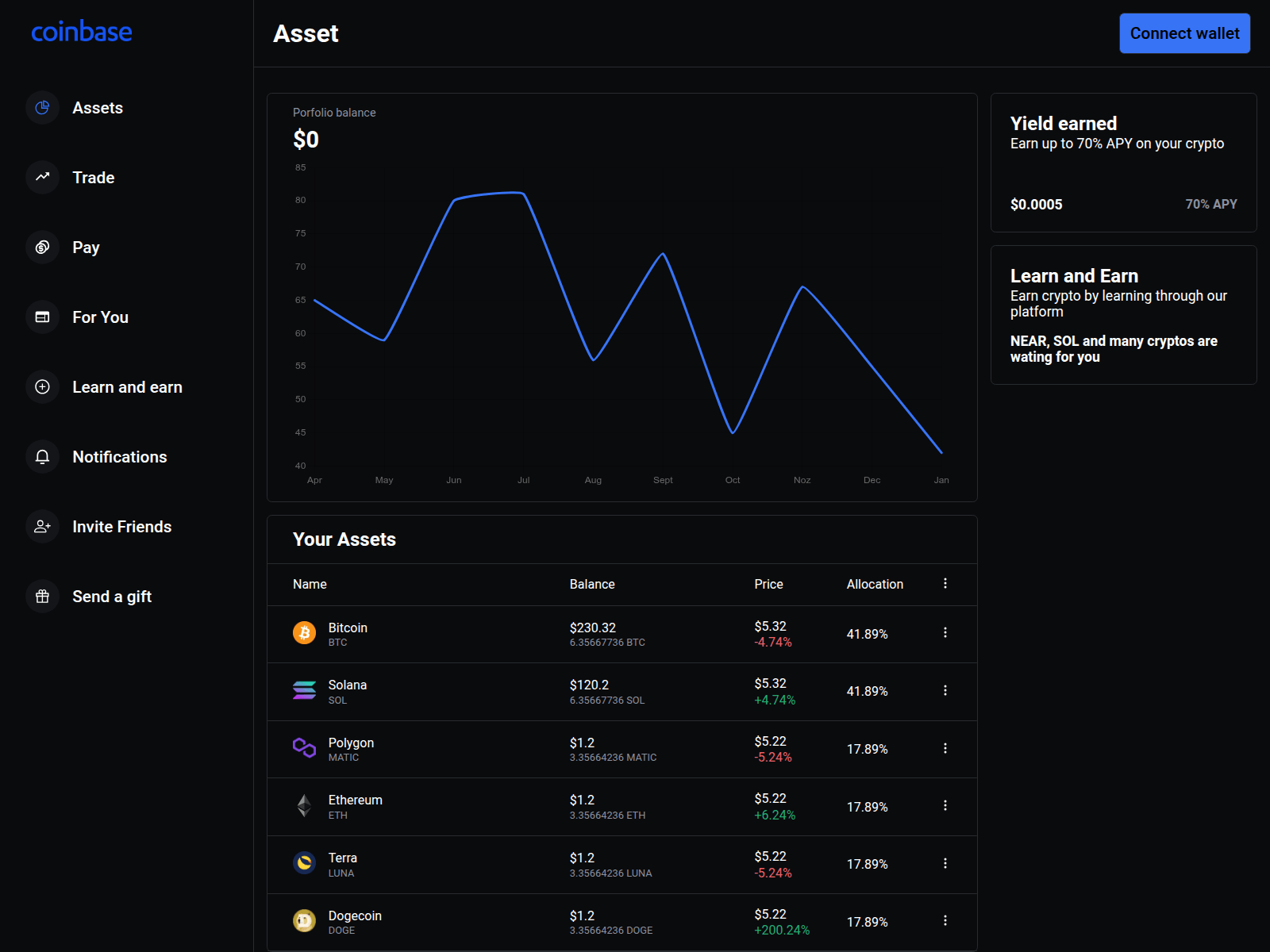Click the Price column header
This screenshot has width=1270, height=952.
[768, 585]
